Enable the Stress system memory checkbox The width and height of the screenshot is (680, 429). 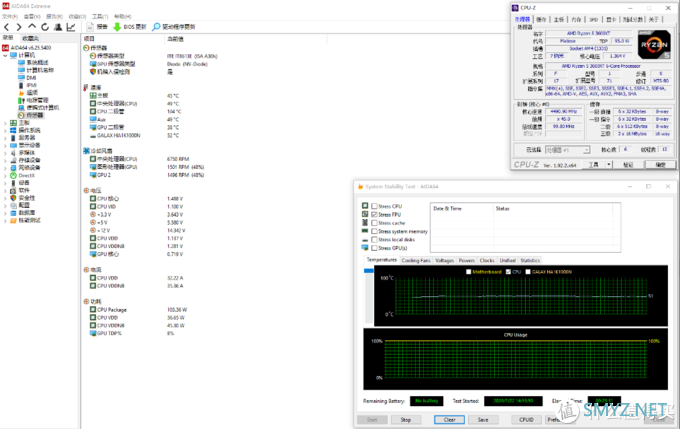[x=374, y=232]
